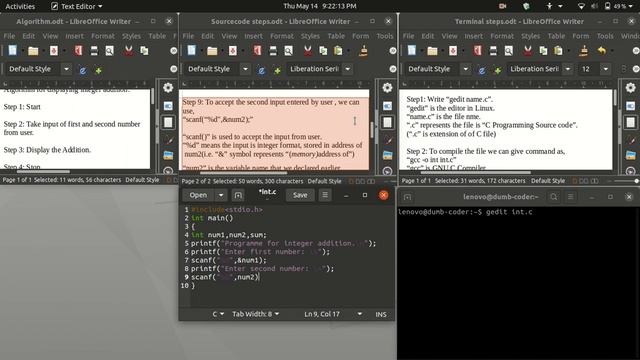This screenshot has height=360, width=640.
Task: Open Tools menu in Terminal steps window
Action: [605, 36]
